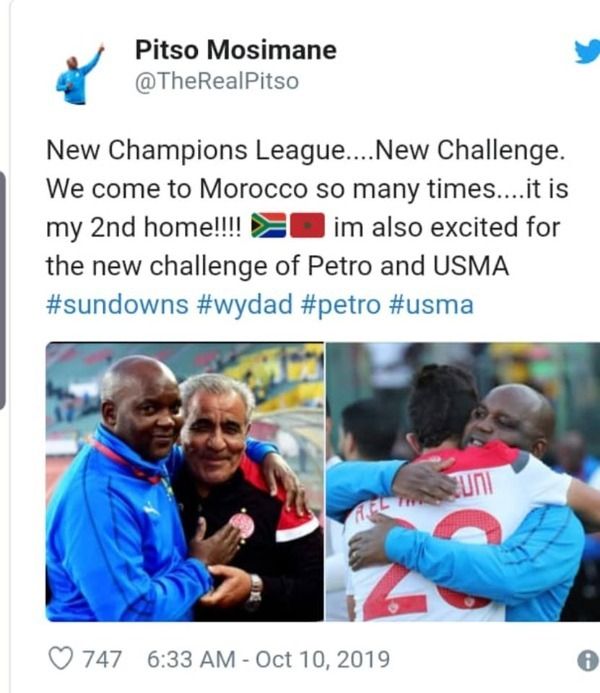Click the 6:33 AM tweet time
The width and height of the screenshot is (600, 693).
click(191, 659)
